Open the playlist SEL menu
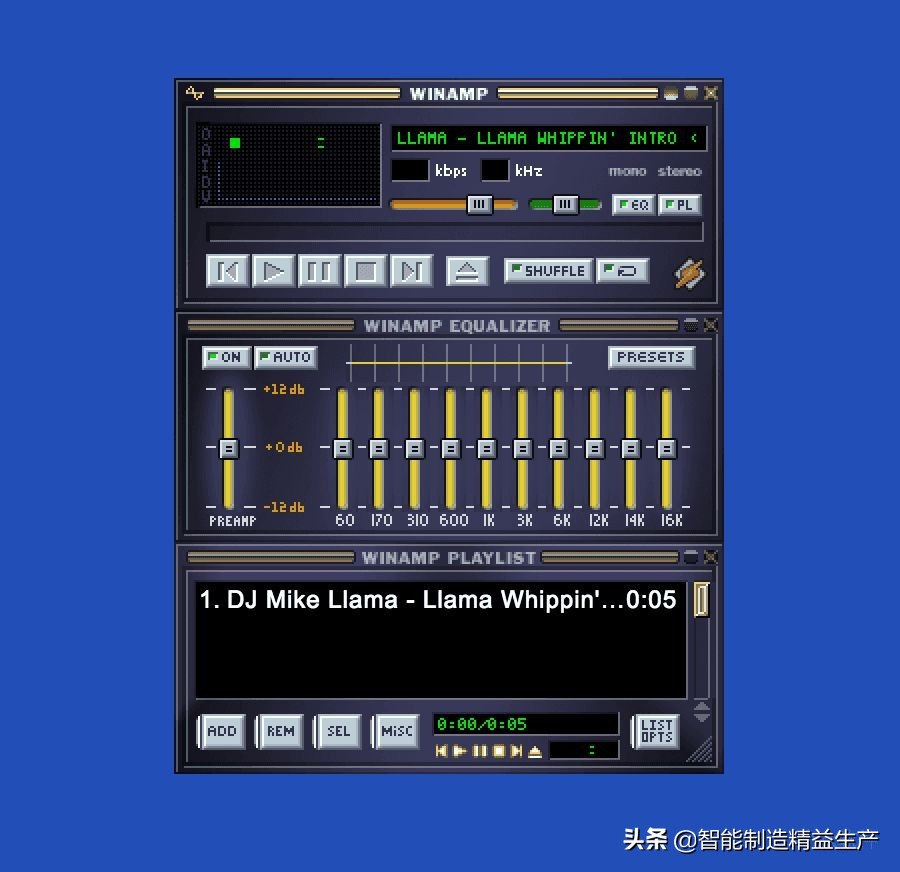Viewport: 900px width, 872px height. pos(338,731)
